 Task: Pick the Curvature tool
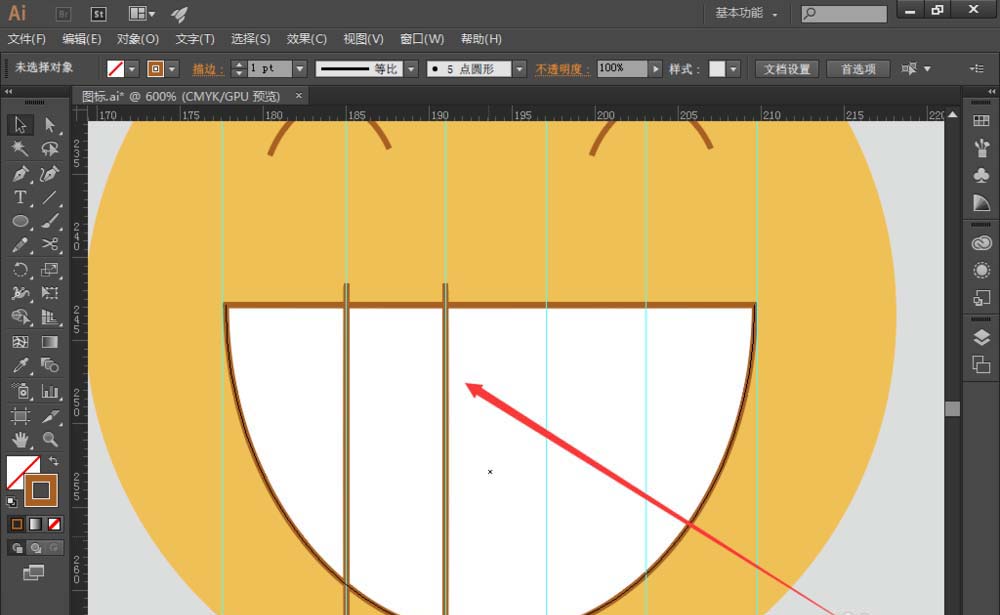coord(50,174)
